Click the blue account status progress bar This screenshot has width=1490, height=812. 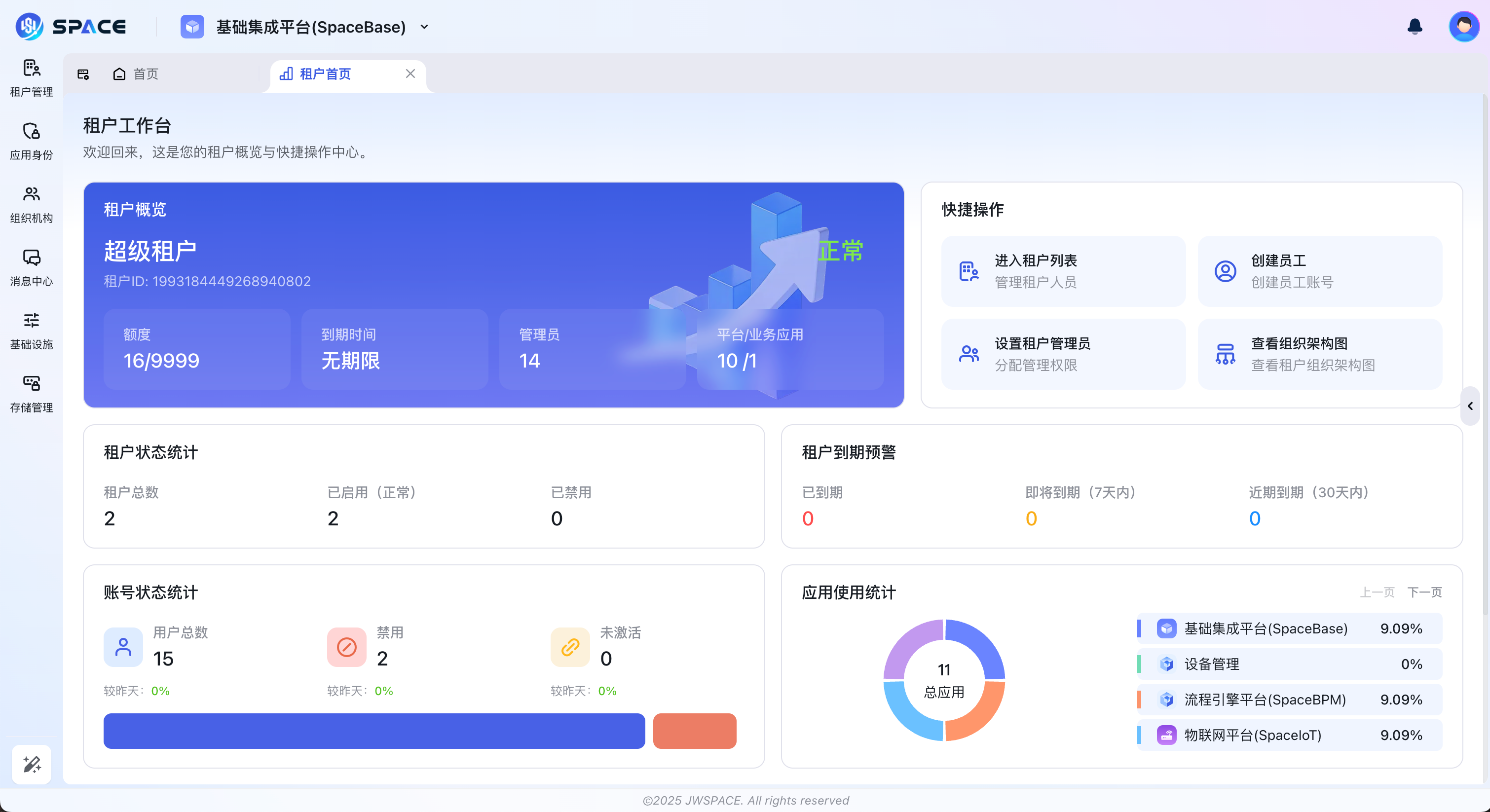(x=373, y=731)
